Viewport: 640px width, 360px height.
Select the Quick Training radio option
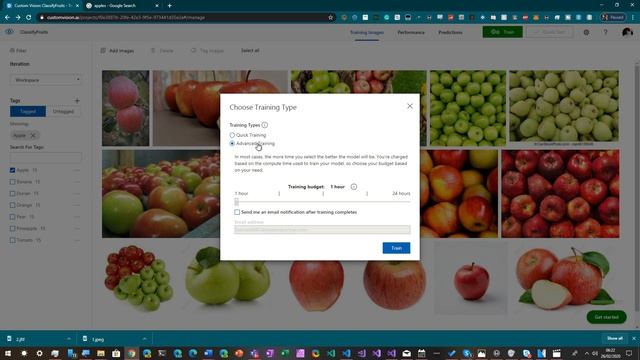tap(232, 135)
